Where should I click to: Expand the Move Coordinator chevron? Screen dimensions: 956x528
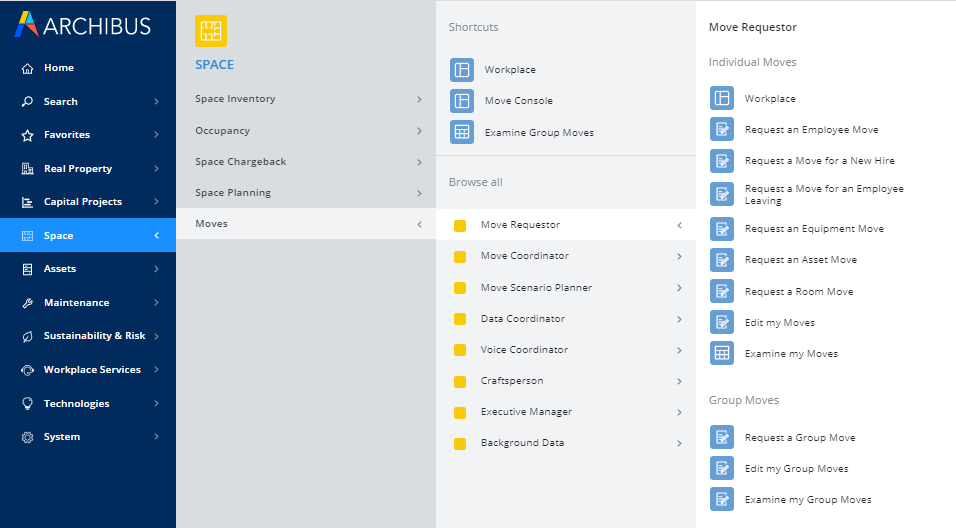(679, 257)
